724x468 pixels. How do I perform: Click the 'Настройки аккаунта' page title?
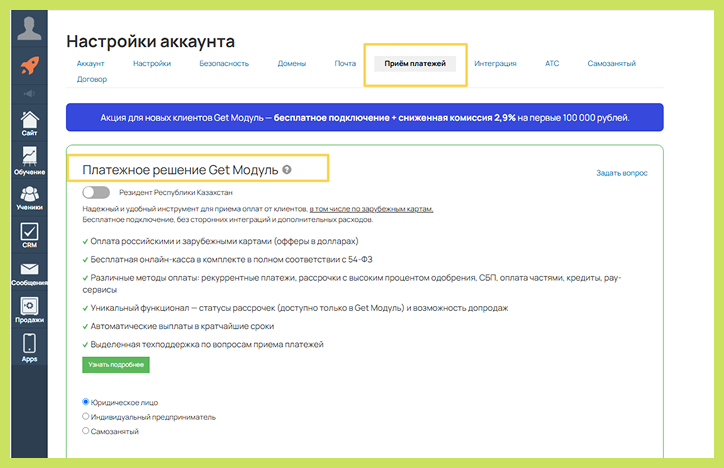coord(151,42)
